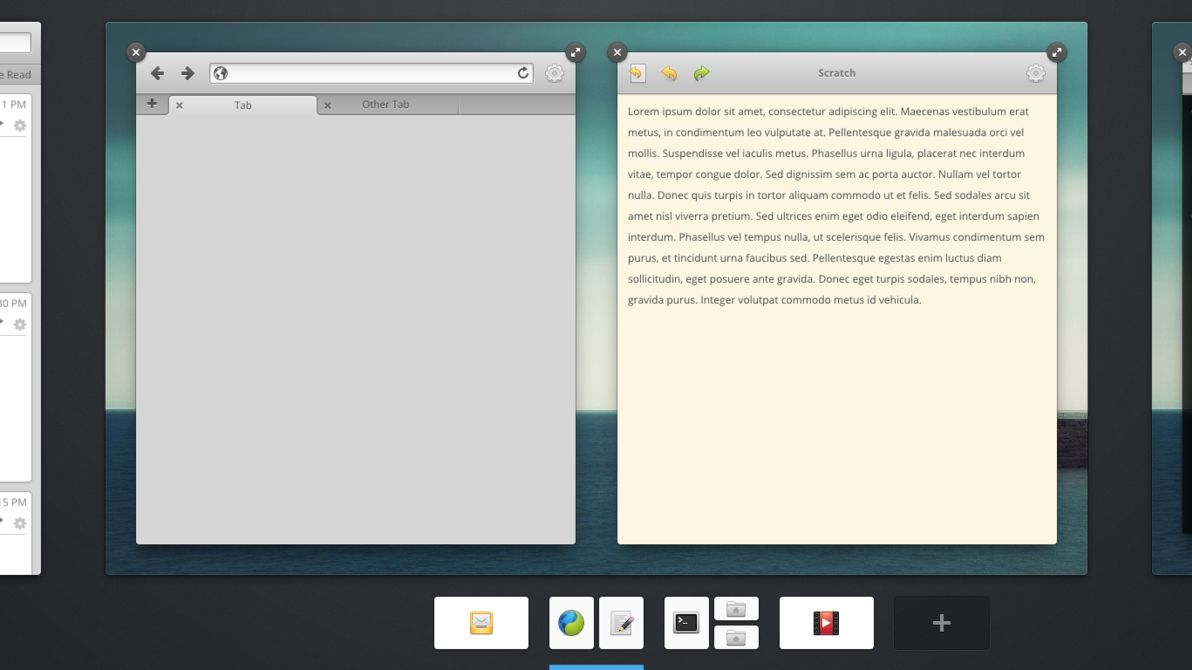Go forward in the browser window
This screenshot has height=670, width=1192.
pos(187,73)
